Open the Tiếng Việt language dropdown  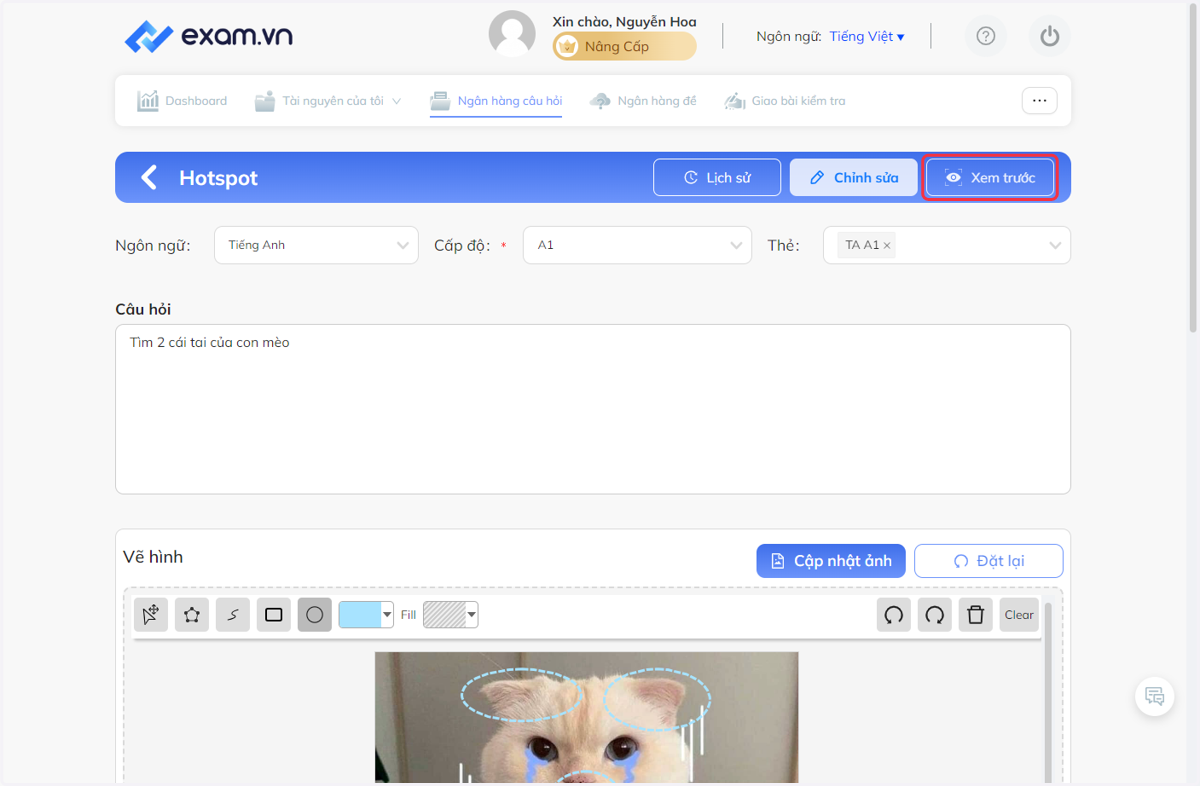click(x=867, y=37)
